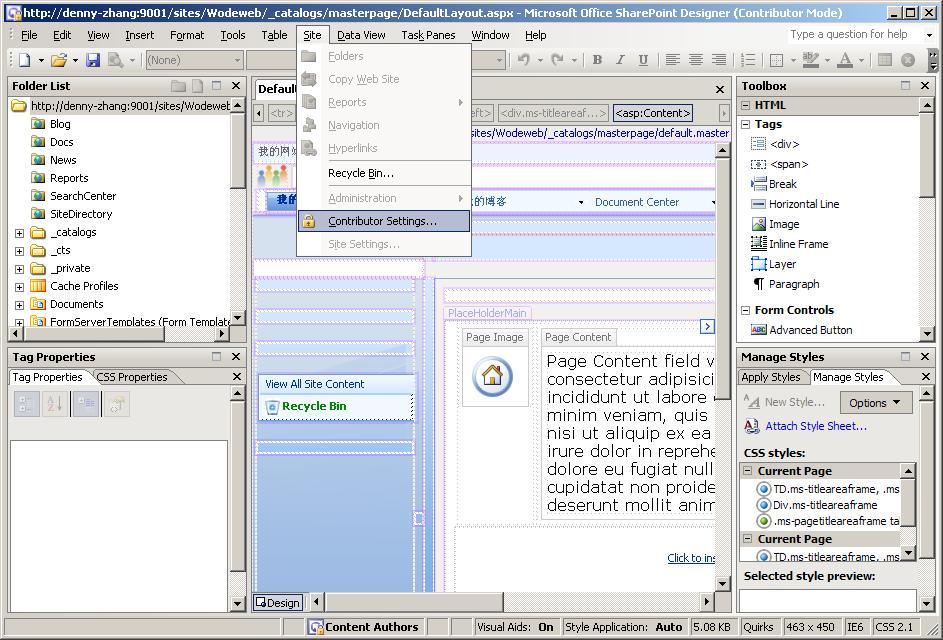
Task: Click the Page Image home thumbnail
Action: (x=493, y=377)
